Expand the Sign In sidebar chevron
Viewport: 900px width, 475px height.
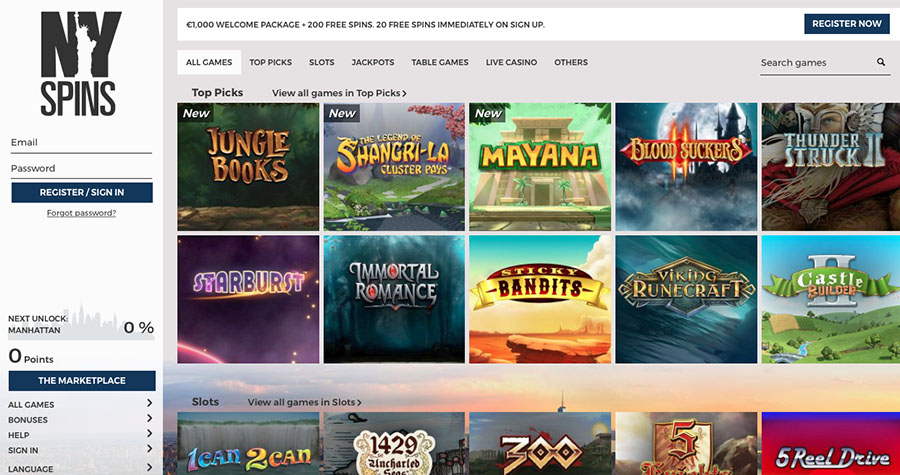149,449
